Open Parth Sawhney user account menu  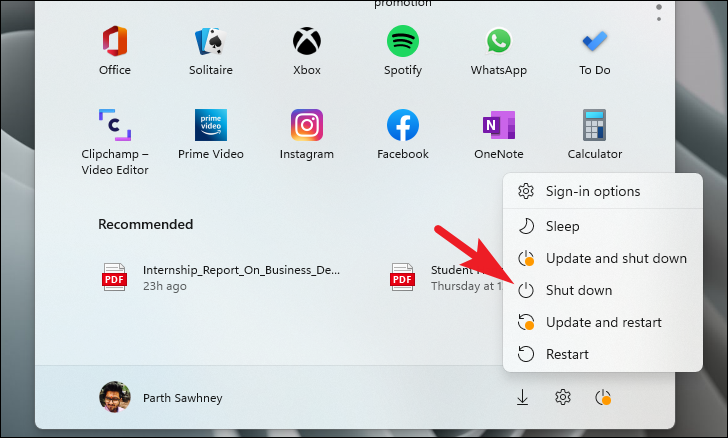click(161, 398)
